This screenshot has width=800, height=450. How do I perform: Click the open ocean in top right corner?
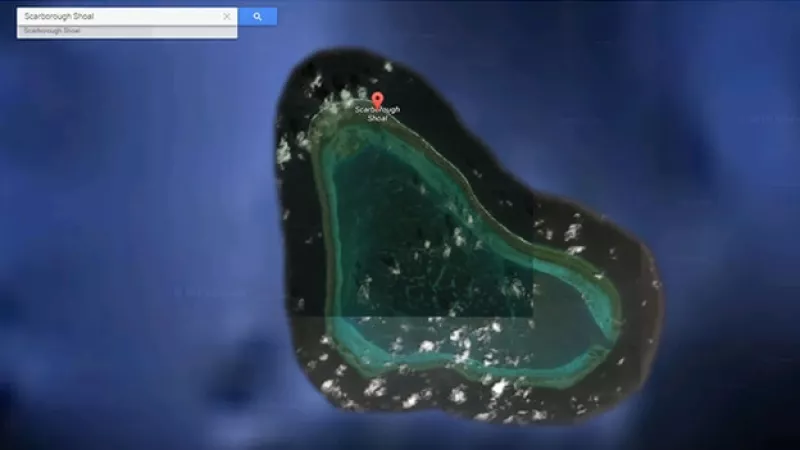(740, 40)
